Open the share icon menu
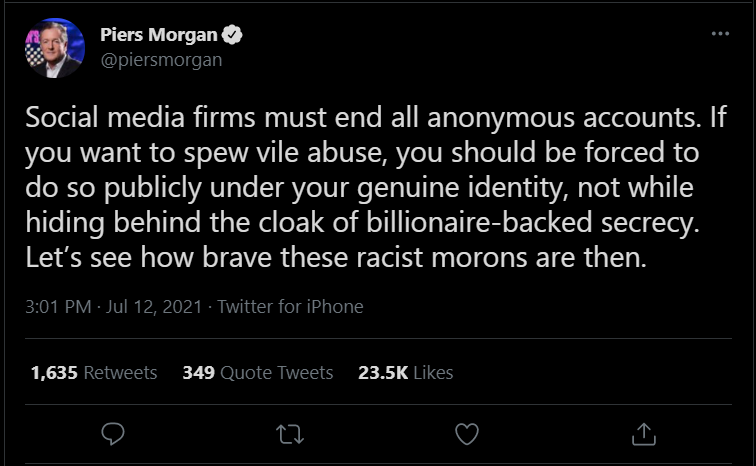Screen dimensions: 756x466 pos(644,434)
